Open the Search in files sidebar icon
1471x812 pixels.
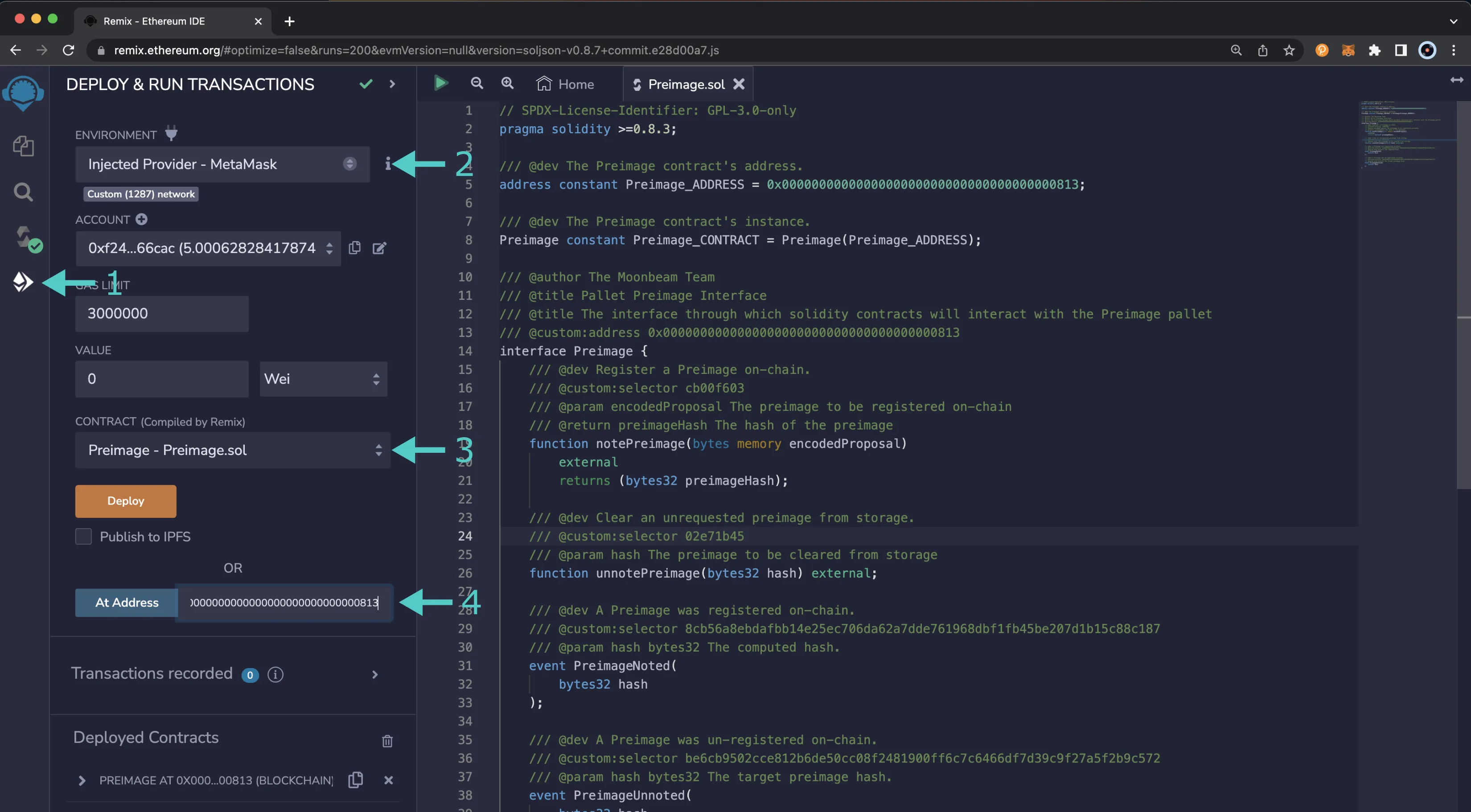[23, 192]
